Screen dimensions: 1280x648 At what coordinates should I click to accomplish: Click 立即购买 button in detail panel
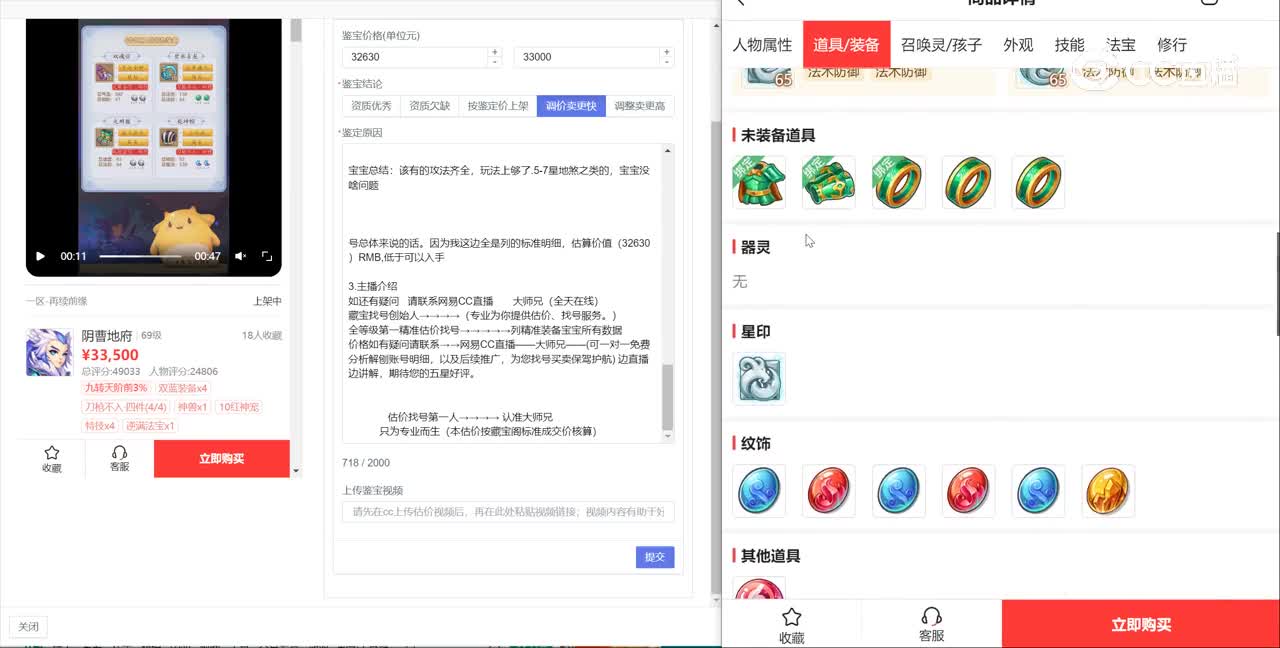coord(1141,625)
